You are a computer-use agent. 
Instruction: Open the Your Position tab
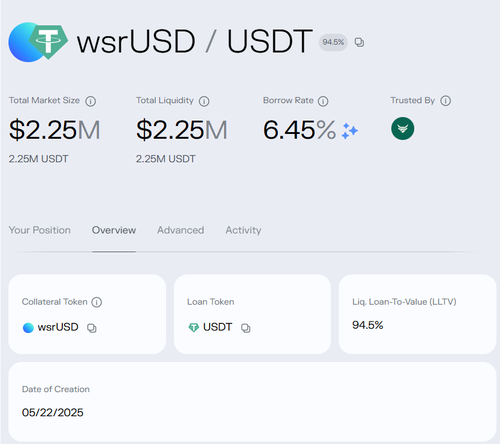point(40,230)
